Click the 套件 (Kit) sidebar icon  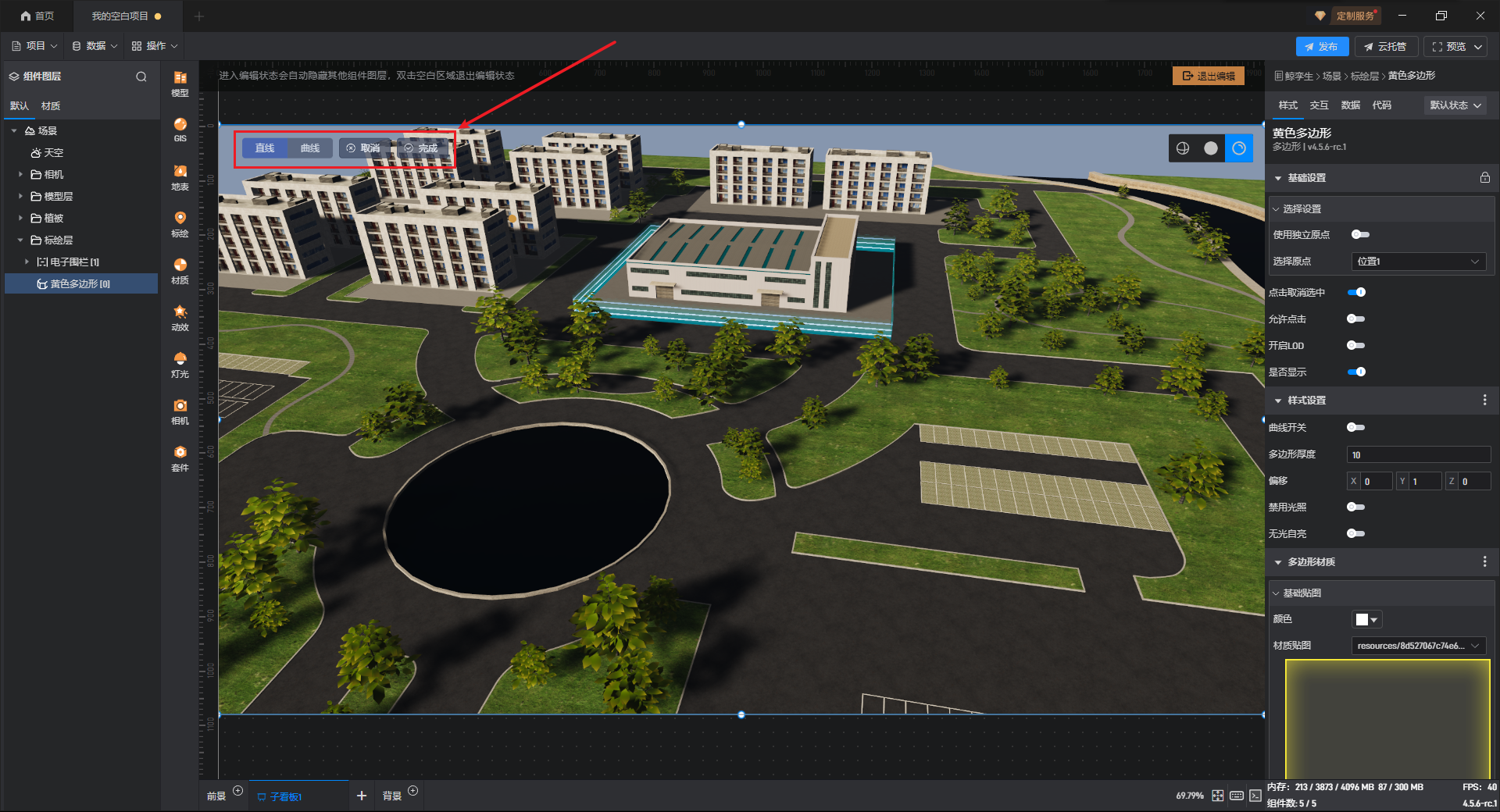point(180,458)
